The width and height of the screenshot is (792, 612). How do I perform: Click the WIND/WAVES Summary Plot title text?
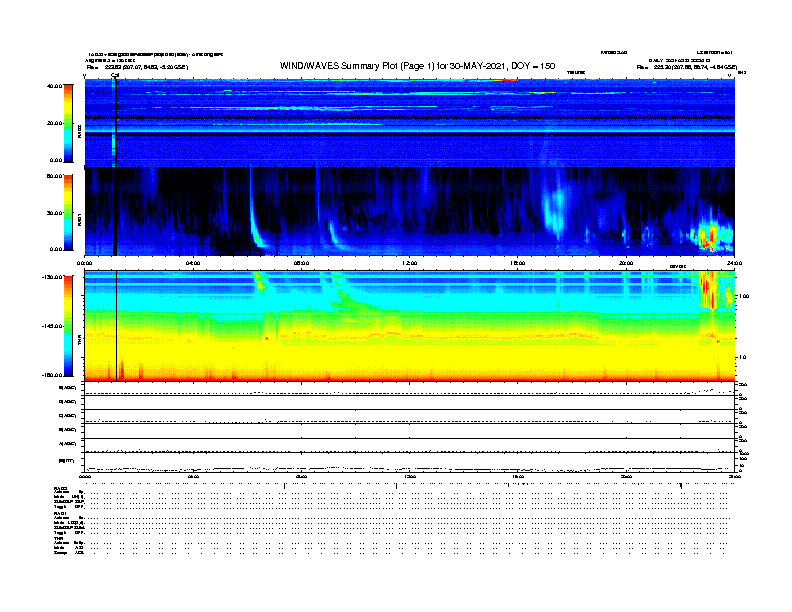[417, 66]
